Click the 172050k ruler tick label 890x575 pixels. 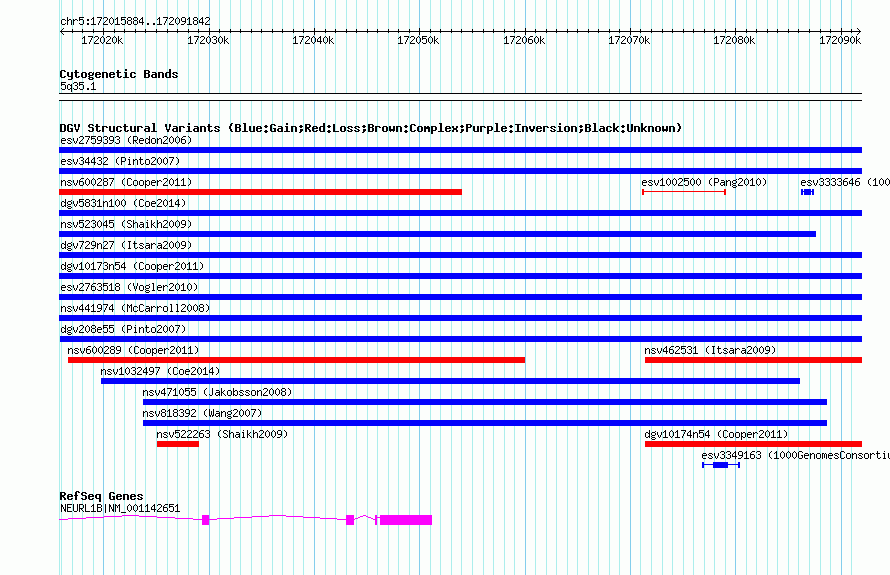tap(418, 40)
